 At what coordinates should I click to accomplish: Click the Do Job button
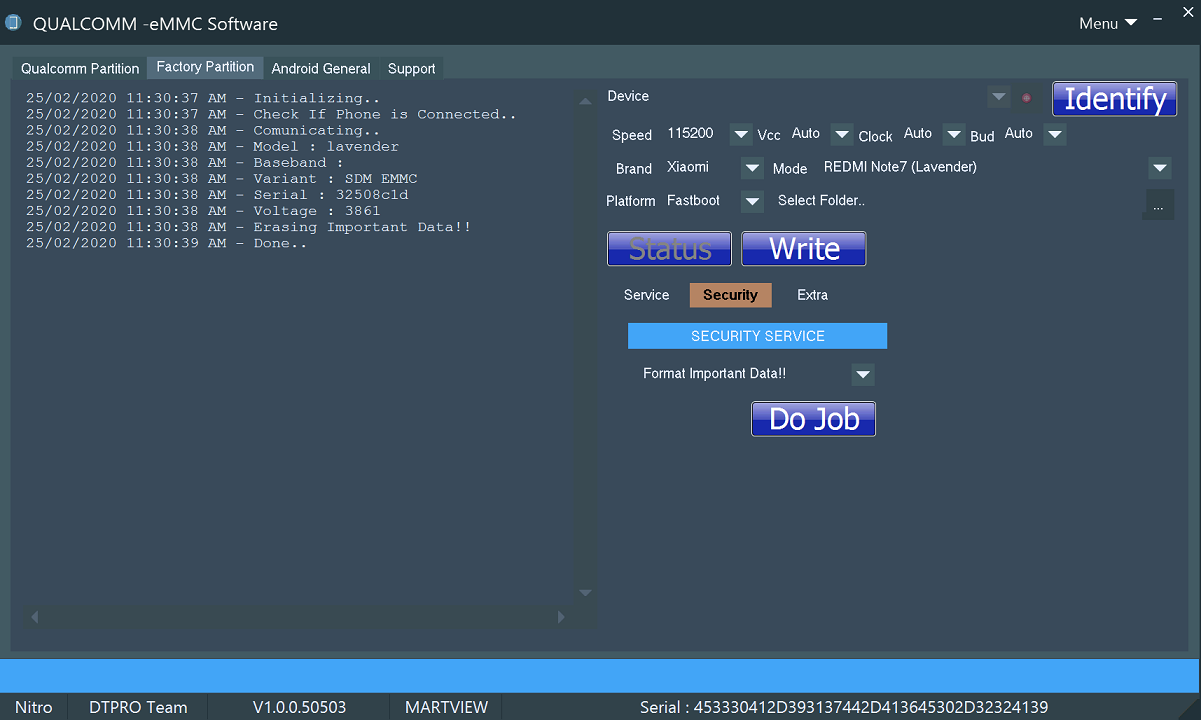point(814,419)
